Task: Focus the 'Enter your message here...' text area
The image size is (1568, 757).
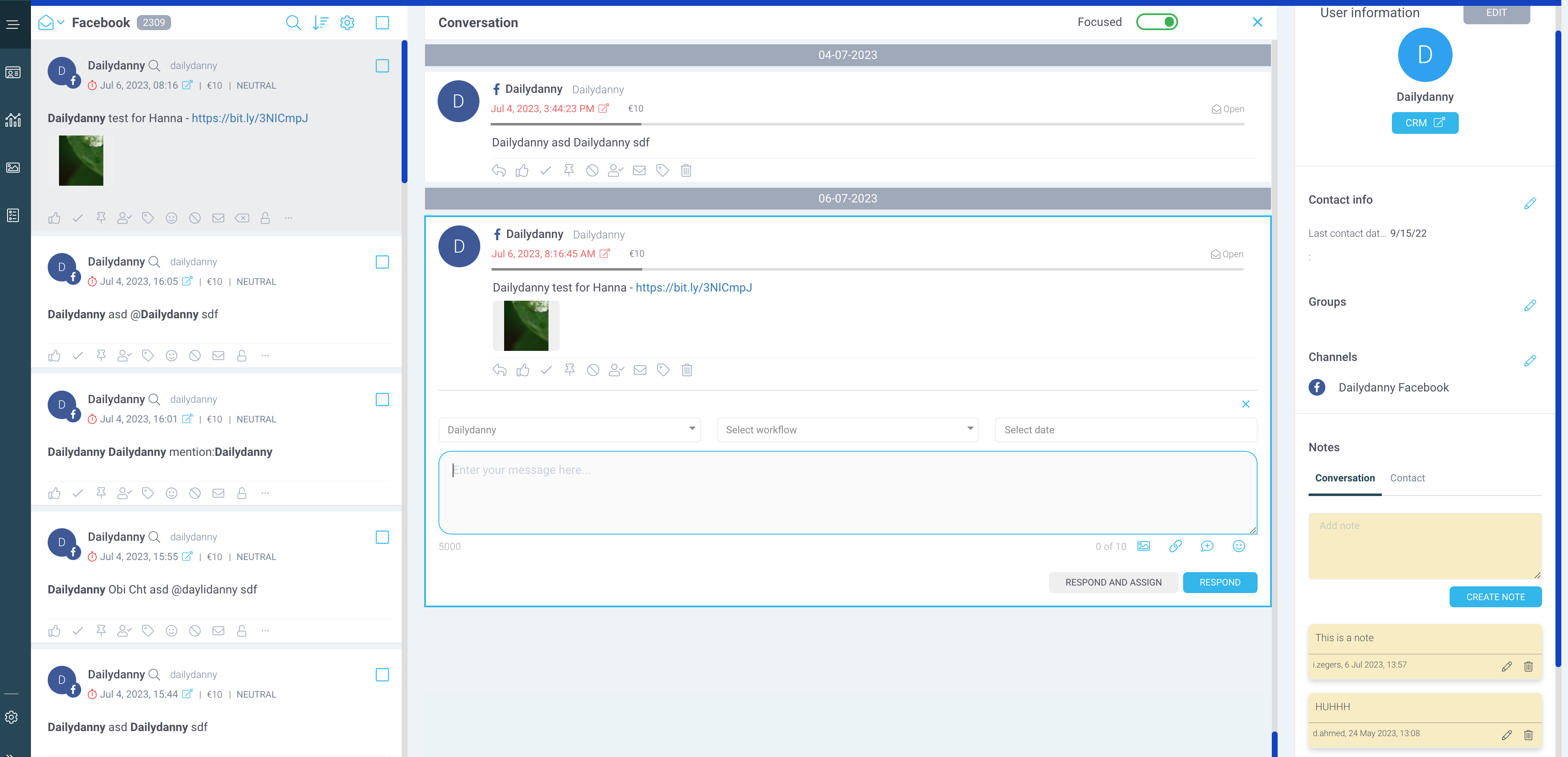Action: pos(847,493)
